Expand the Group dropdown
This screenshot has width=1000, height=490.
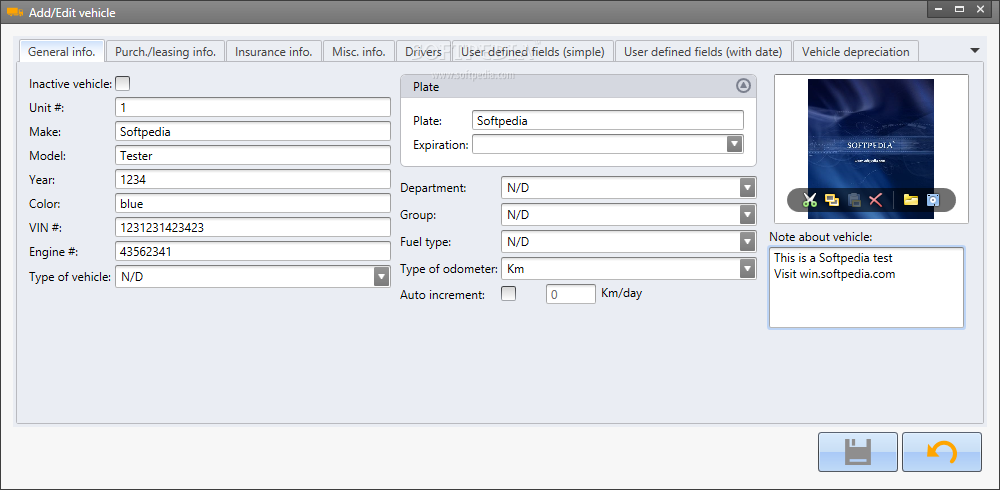click(747, 215)
